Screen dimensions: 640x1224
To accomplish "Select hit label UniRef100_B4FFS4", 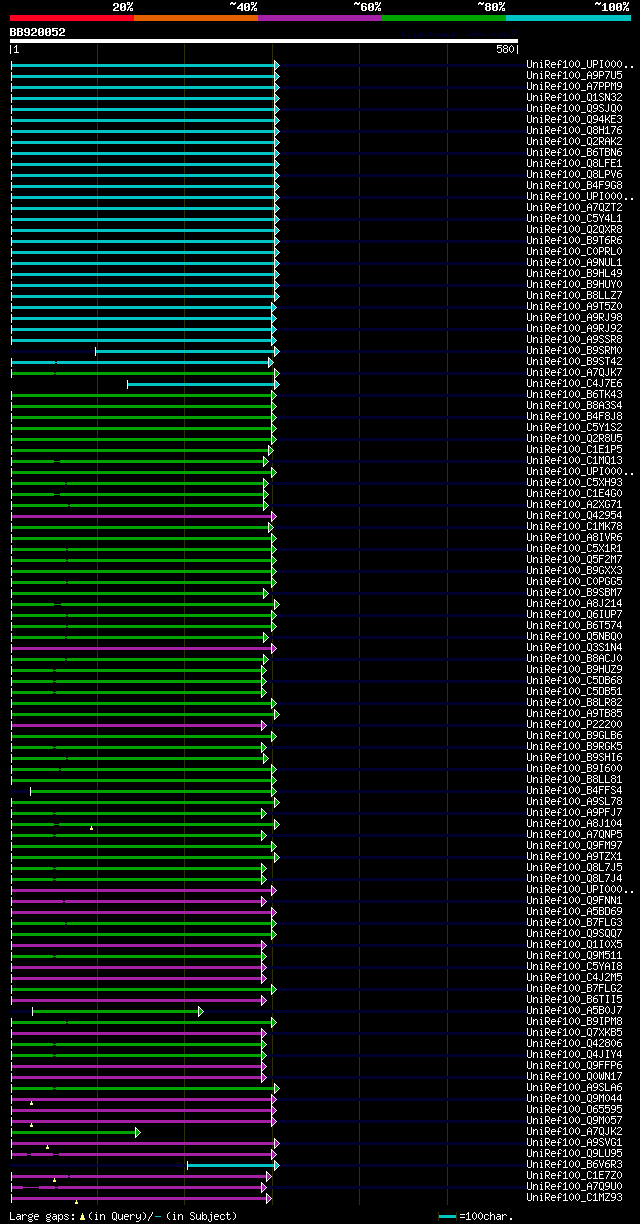I will (x=574, y=790).
